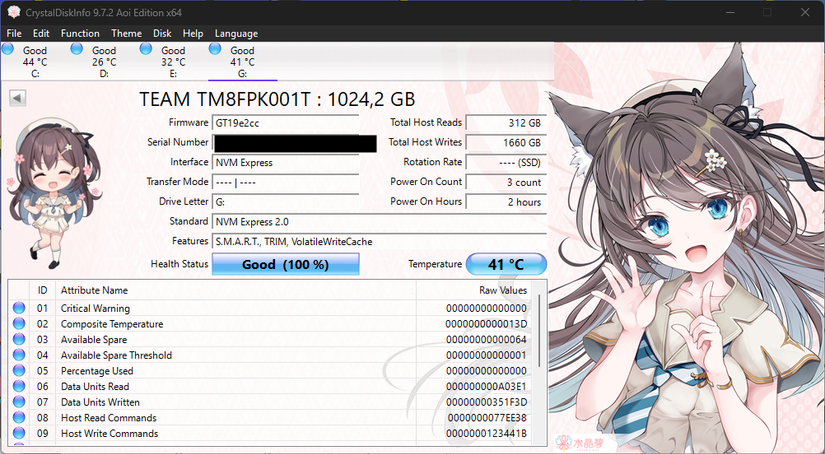The height and width of the screenshot is (454, 825).
Task: Click the chibi character image on the left
Action: [53, 192]
